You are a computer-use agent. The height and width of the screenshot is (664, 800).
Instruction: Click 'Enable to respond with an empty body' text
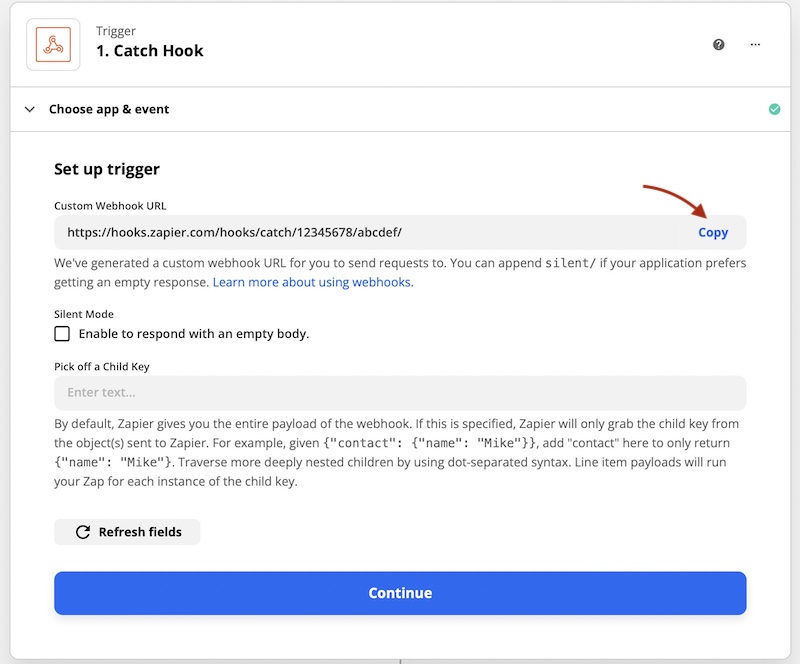point(194,334)
